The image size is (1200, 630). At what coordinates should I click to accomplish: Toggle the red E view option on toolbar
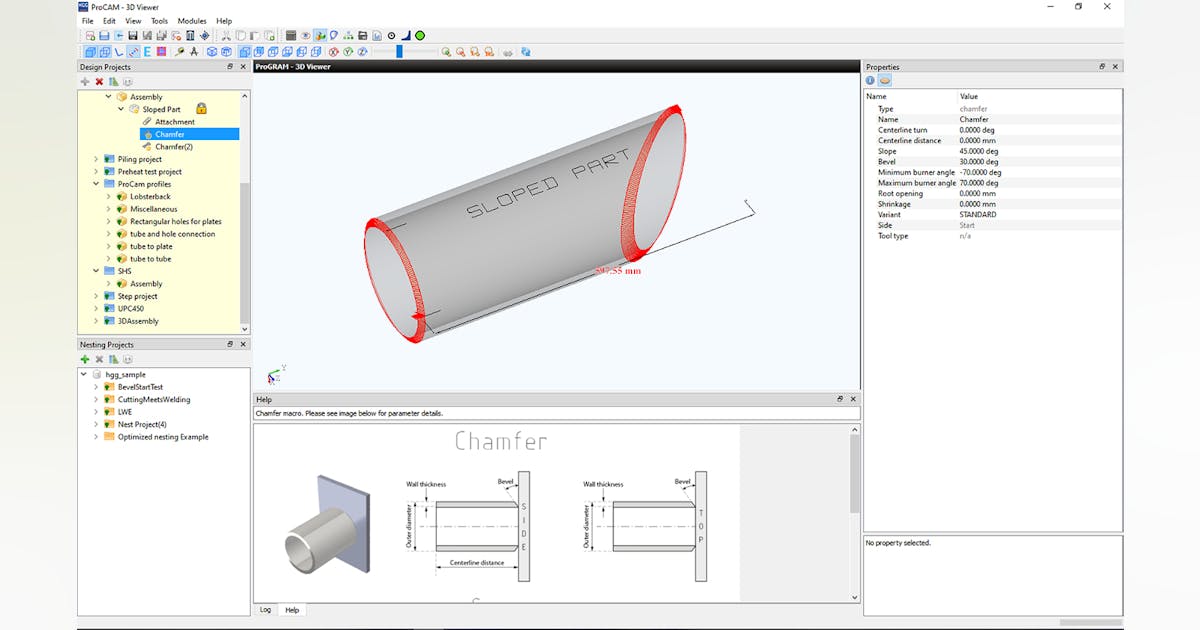[x=147, y=51]
